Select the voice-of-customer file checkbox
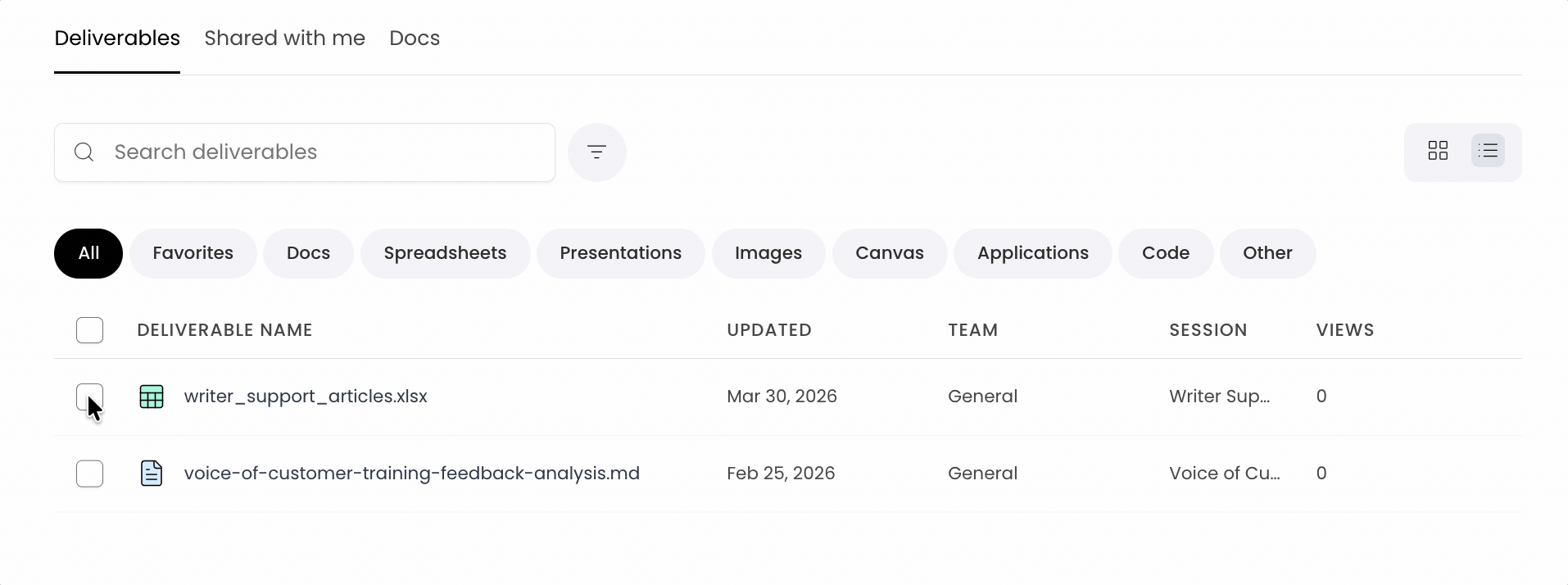 [89, 474]
